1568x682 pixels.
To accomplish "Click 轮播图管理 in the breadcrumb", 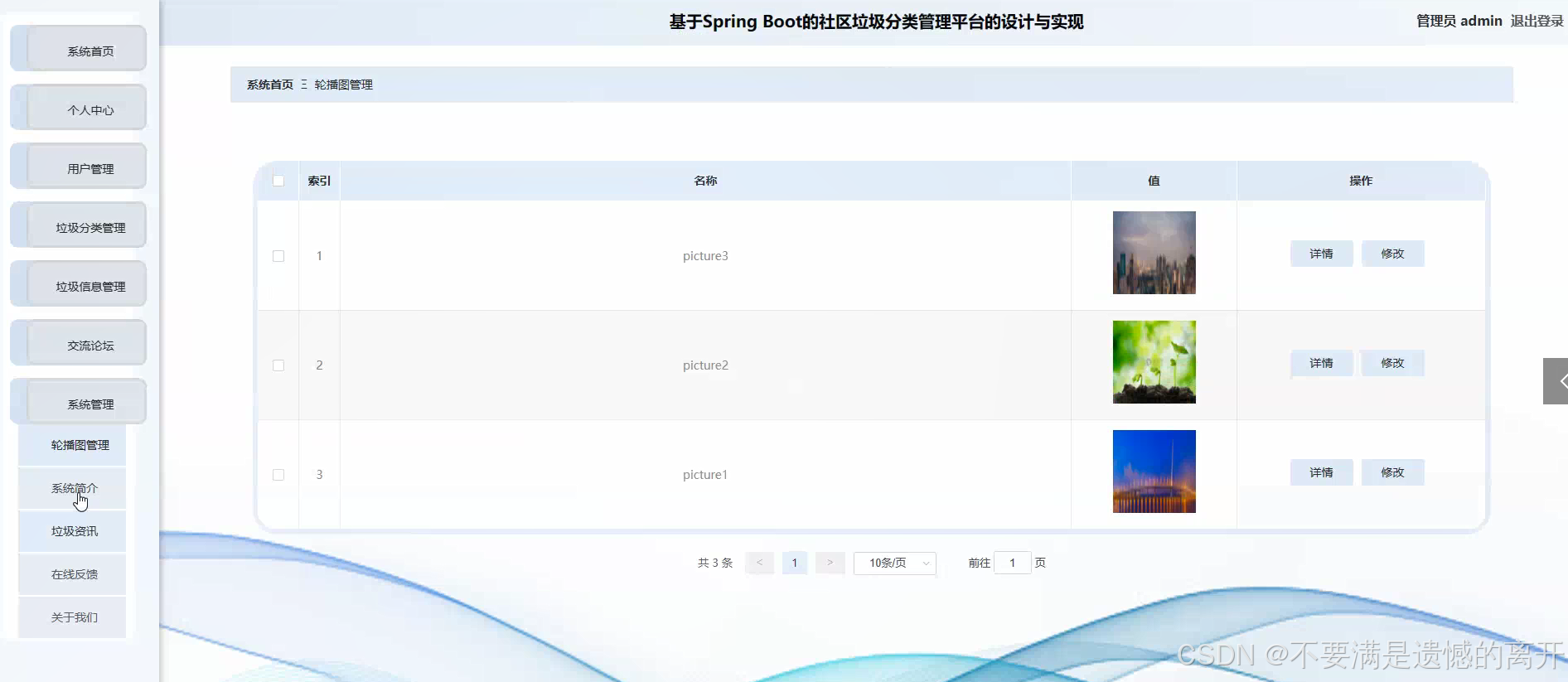I will 343,85.
